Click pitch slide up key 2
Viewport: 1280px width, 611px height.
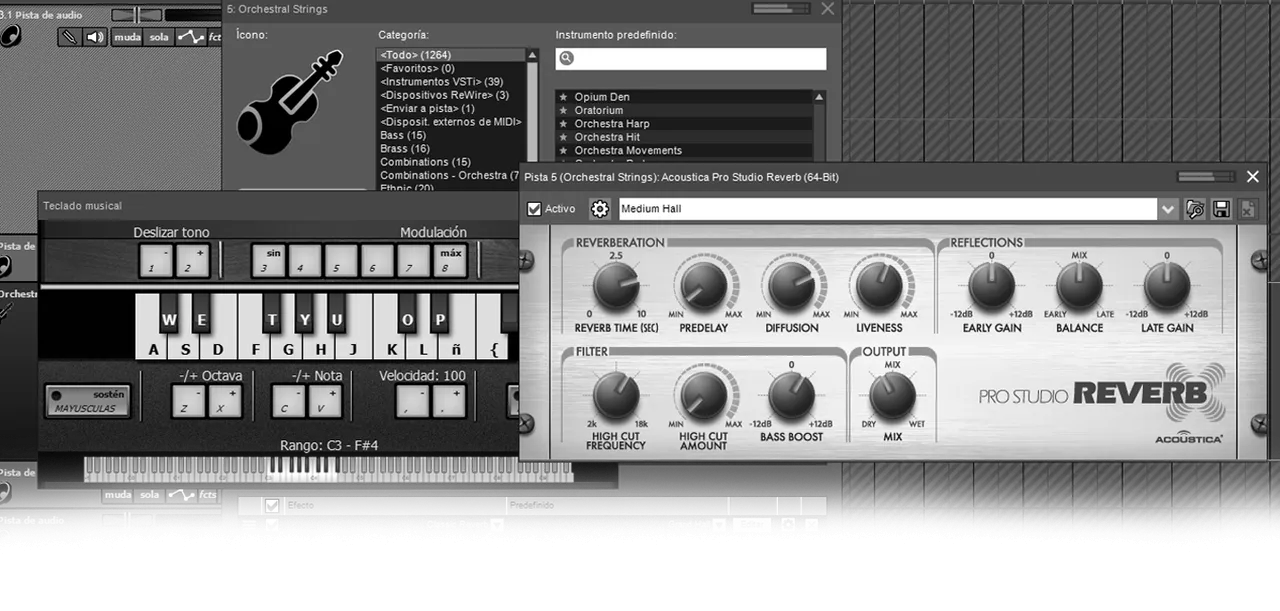pyautogui.click(x=192, y=262)
